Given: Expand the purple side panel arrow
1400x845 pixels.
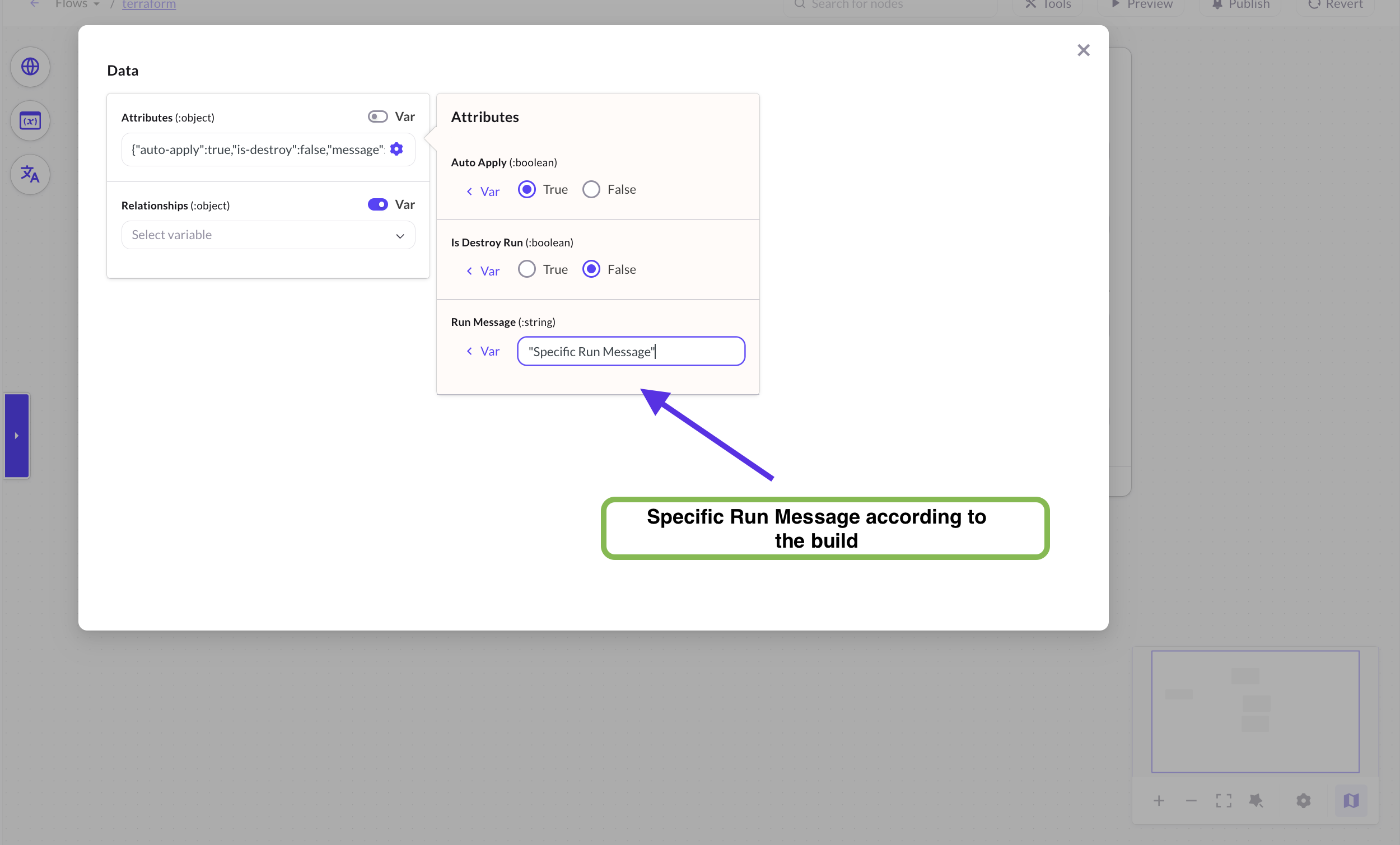Looking at the screenshot, I should (17, 435).
